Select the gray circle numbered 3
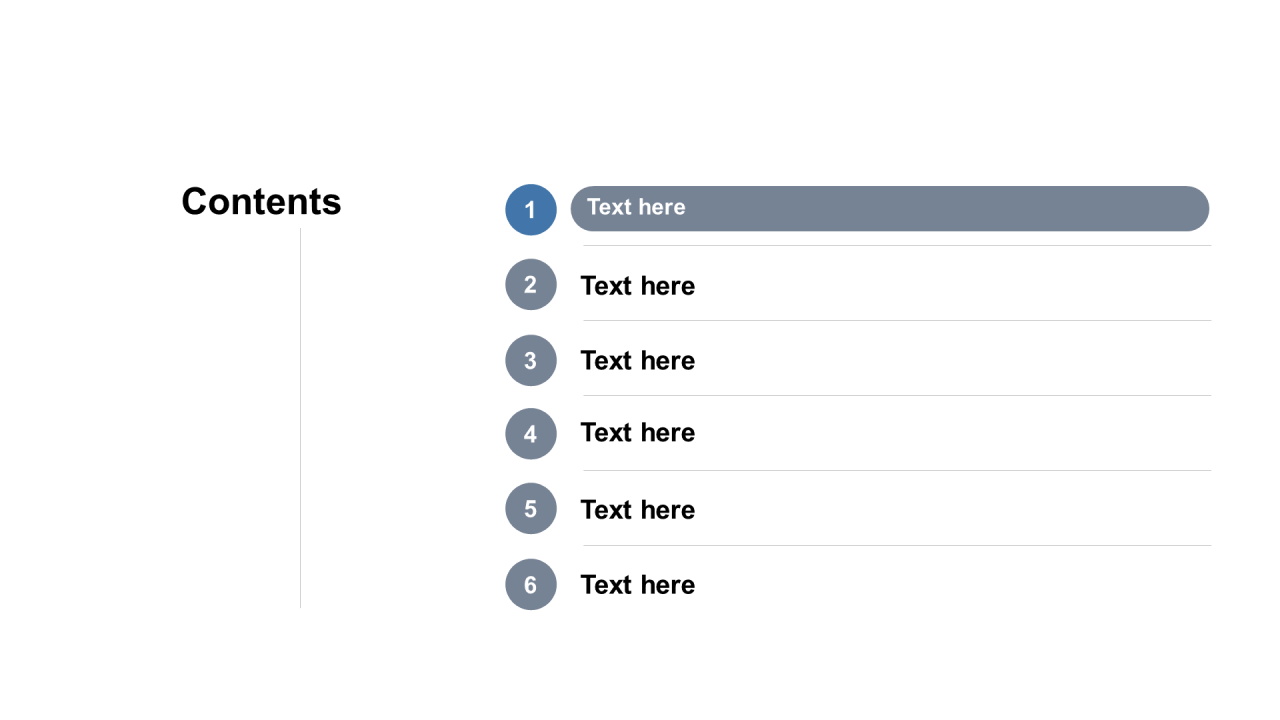1280x720 pixels. click(x=531, y=360)
